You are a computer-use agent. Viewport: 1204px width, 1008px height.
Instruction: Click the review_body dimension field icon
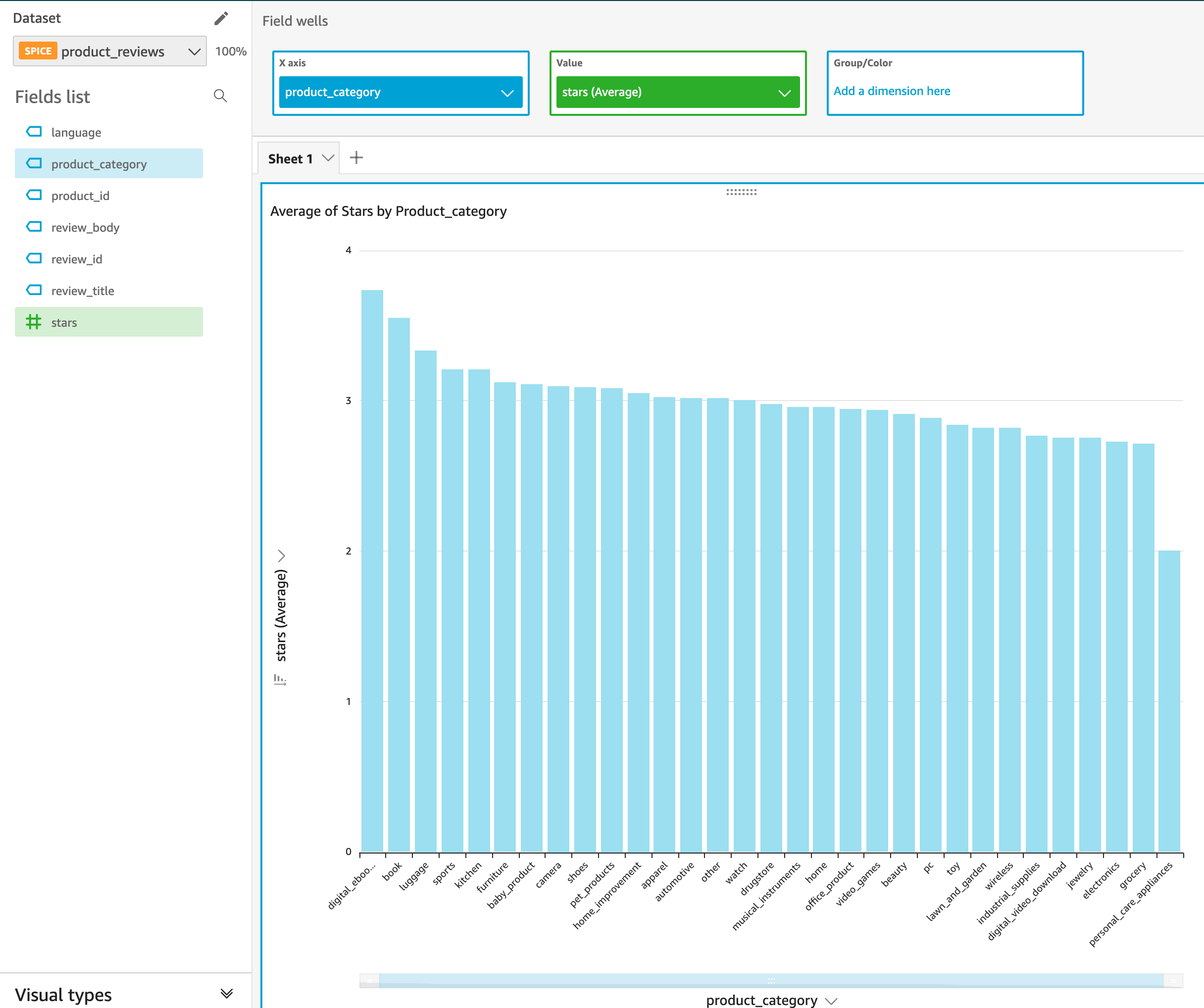tap(34, 227)
